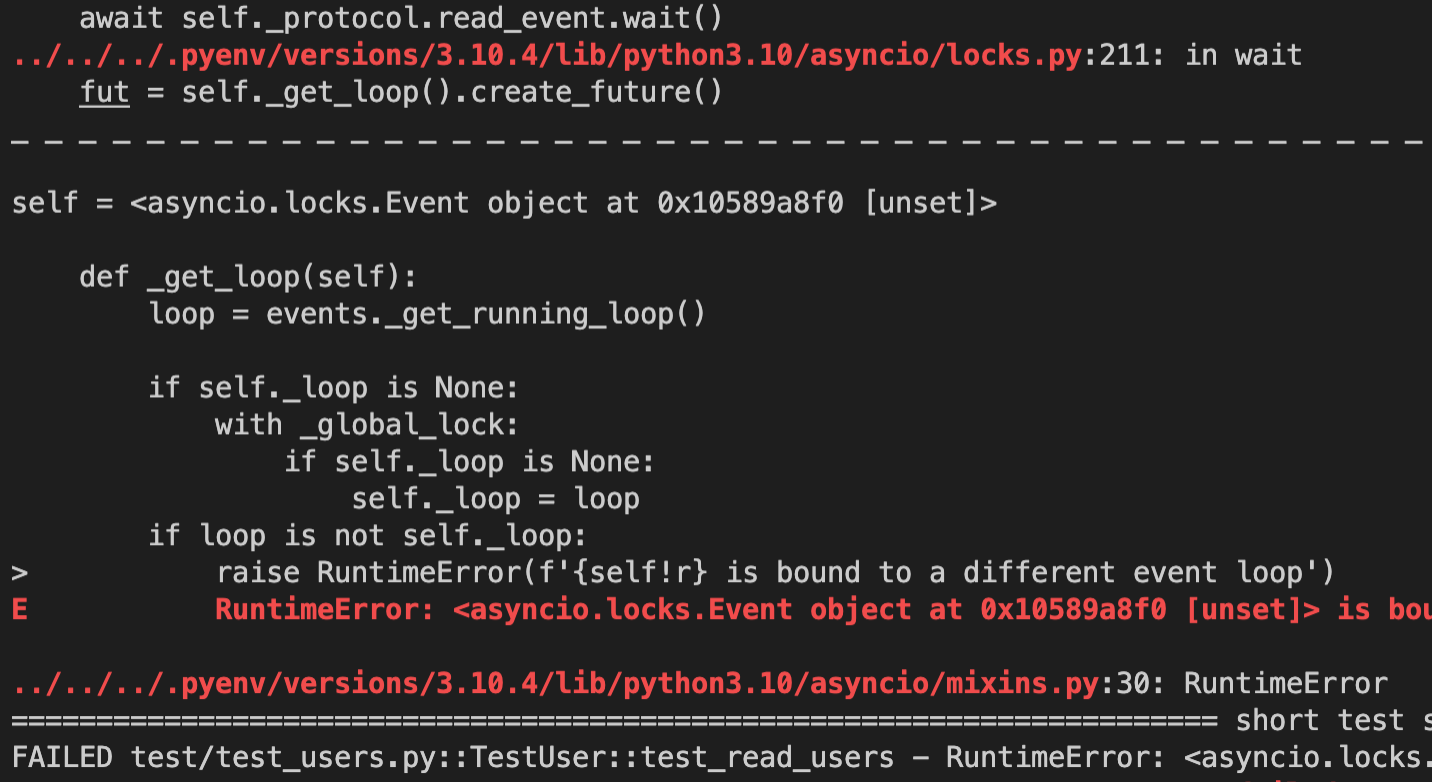Click the 'def _get_loop(self):' line
The image size is (1432, 782).
[x=248, y=277]
